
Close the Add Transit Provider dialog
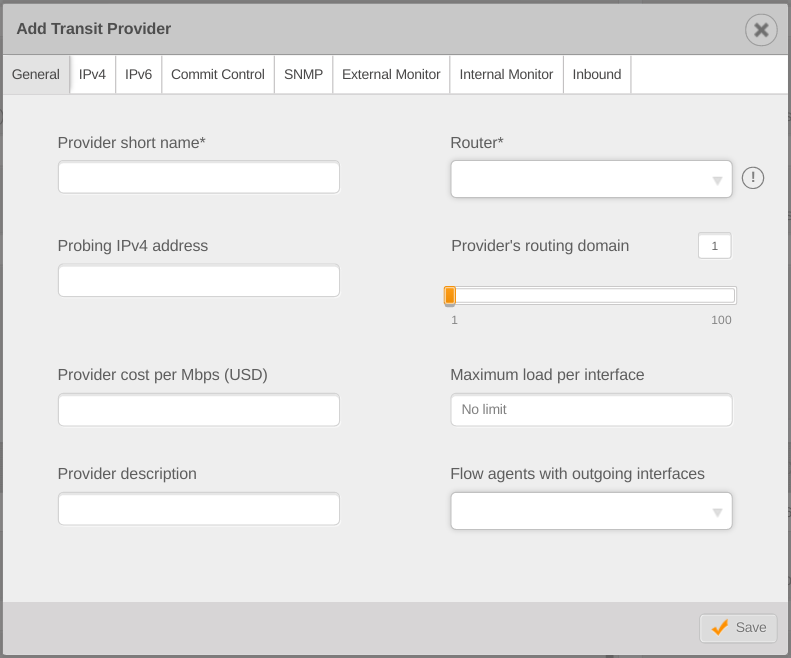tap(761, 30)
